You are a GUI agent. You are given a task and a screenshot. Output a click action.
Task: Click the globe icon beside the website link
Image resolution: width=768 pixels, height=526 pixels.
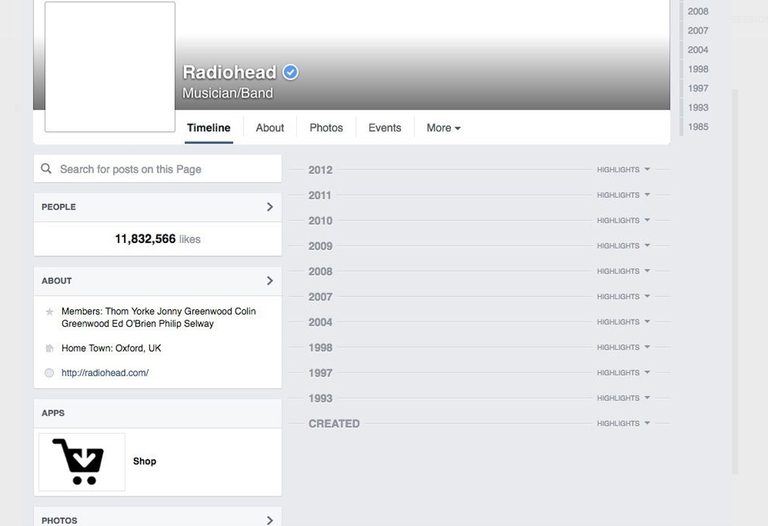49,373
